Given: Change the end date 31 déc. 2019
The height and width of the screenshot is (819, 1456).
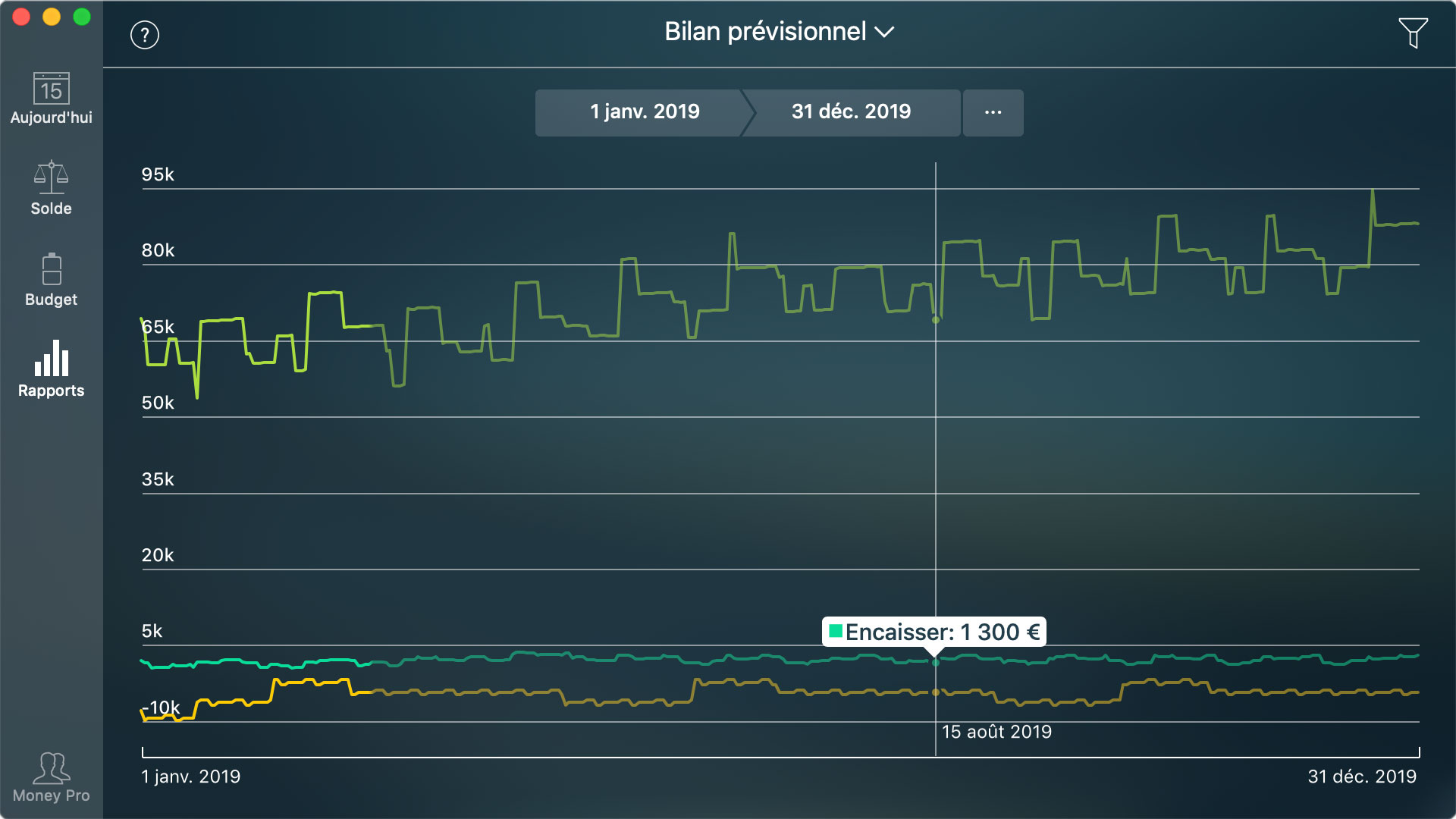Looking at the screenshot, I should pyautogui.click(x=851, y=112).
